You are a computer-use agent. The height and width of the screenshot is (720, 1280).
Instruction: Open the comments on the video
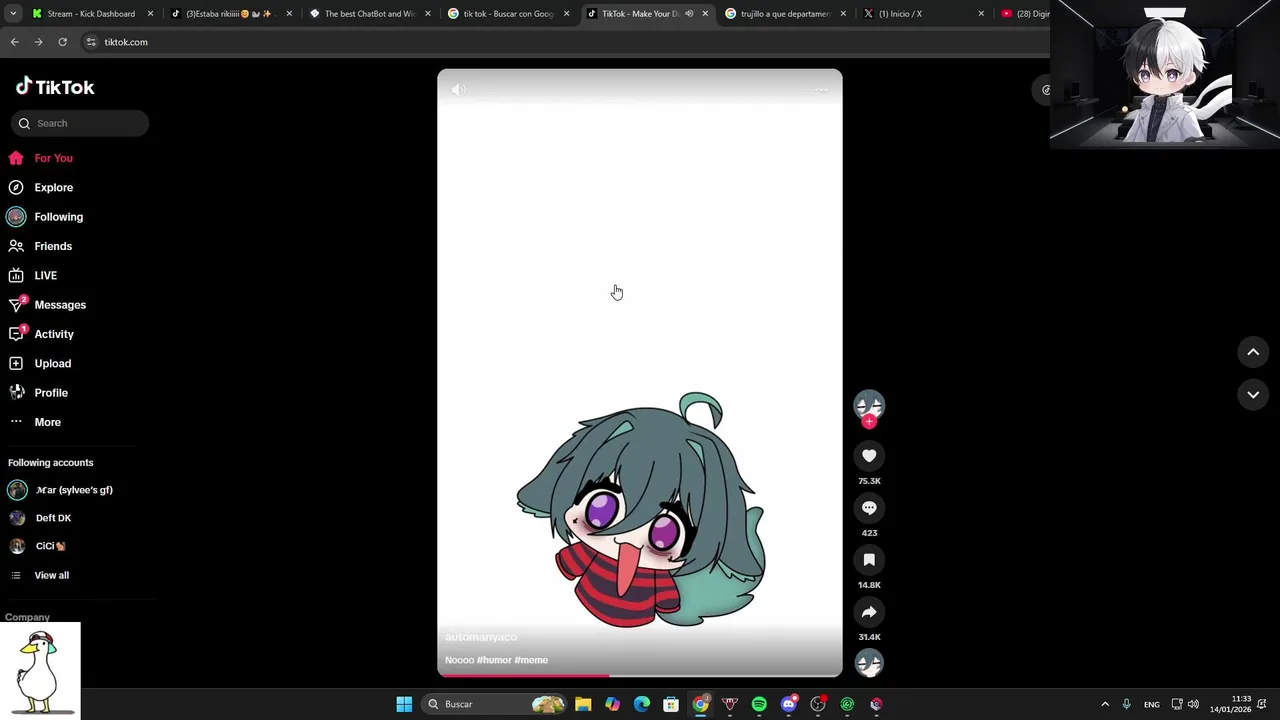click(x=869, y=508)
